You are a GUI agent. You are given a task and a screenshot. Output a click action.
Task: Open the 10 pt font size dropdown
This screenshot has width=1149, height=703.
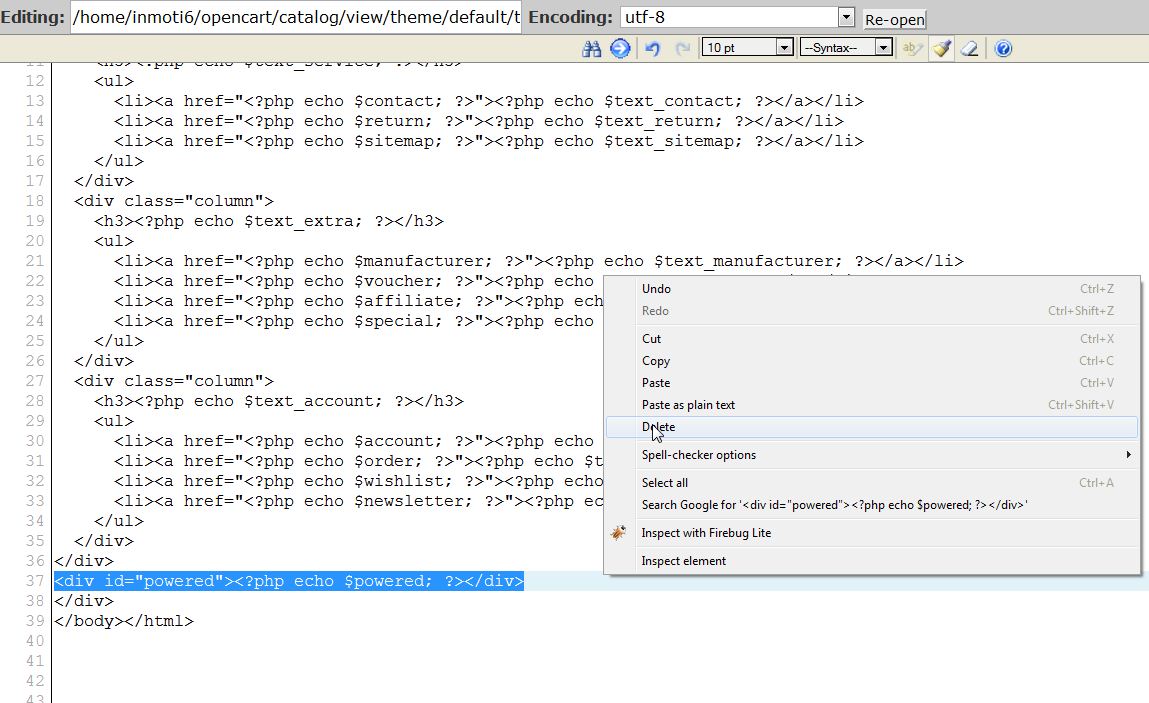[x=747, y=48]
